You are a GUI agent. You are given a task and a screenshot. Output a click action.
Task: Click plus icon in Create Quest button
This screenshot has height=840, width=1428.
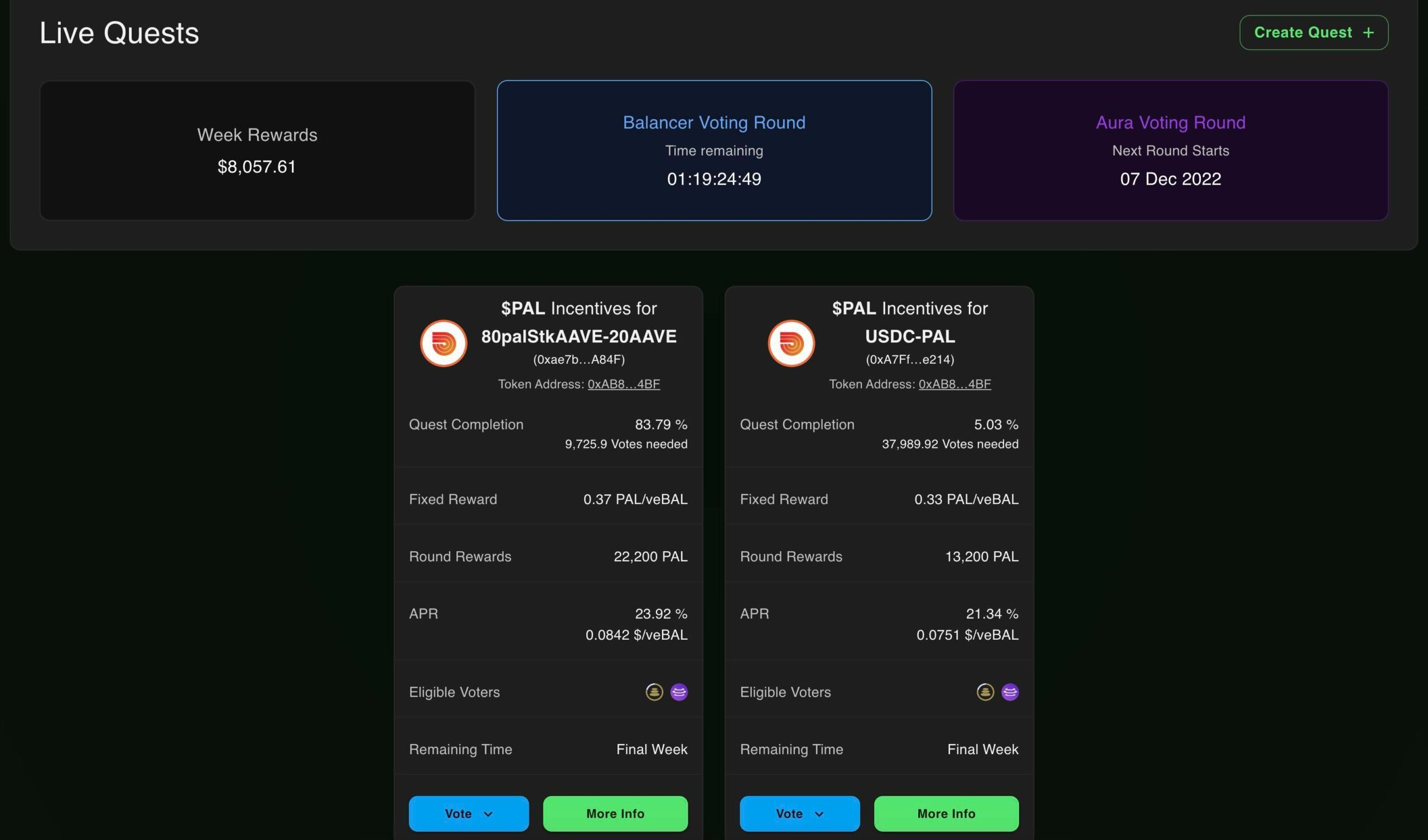[x=1368, y=33]
